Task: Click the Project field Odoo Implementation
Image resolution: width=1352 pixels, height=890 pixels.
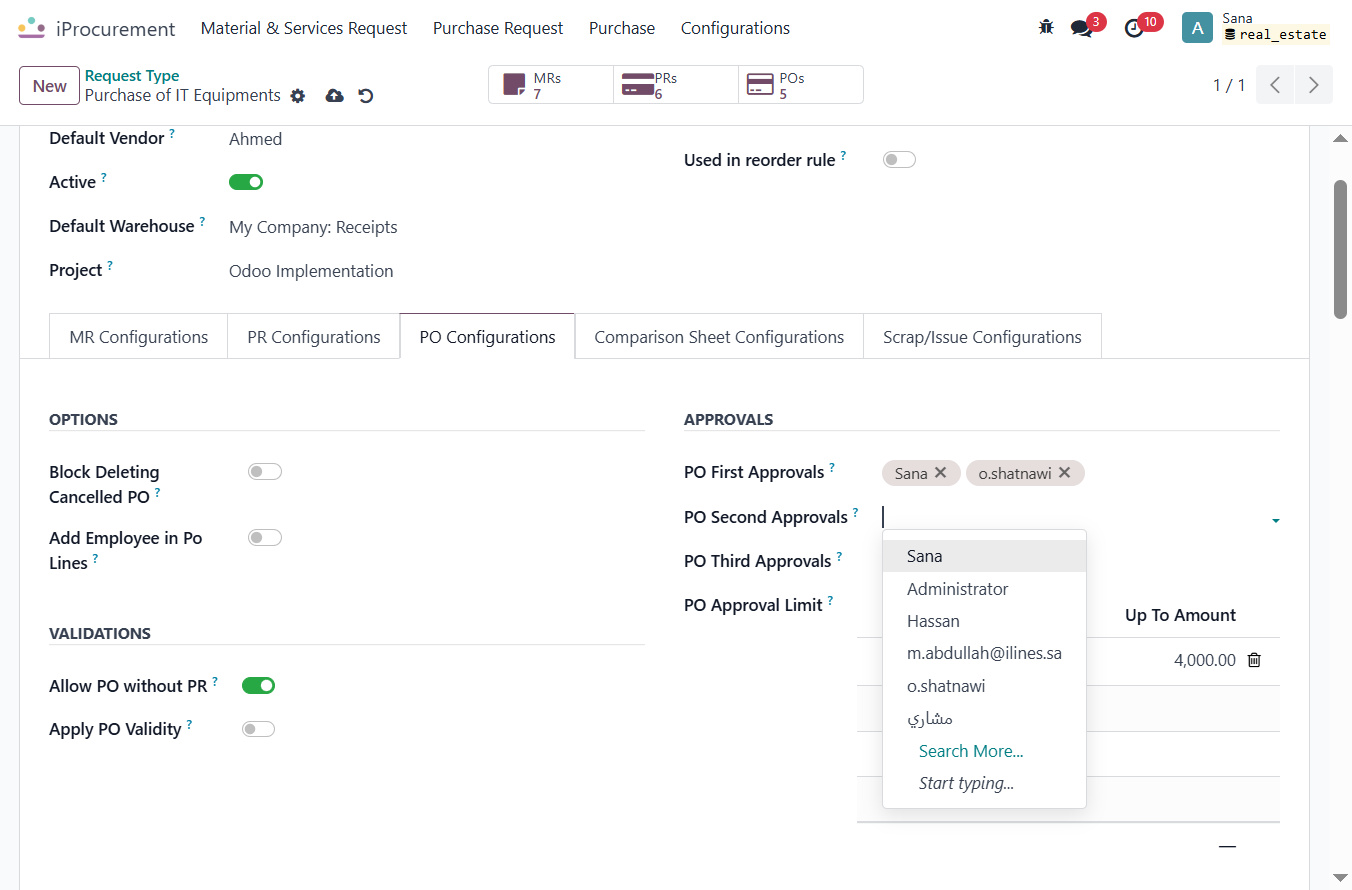Action: coord(311,271)
